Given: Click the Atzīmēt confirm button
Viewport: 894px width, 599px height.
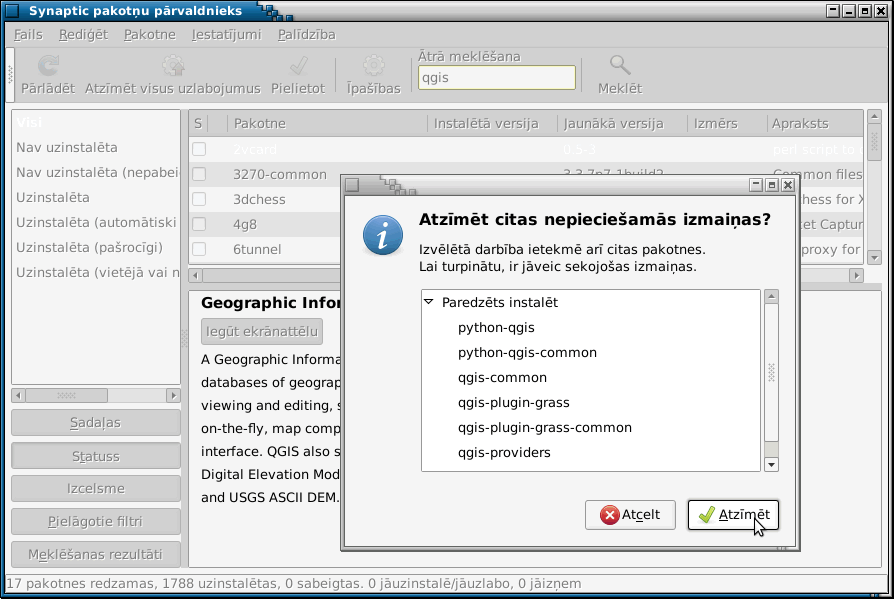Looking at the screenshot, I should pos(733,515).
